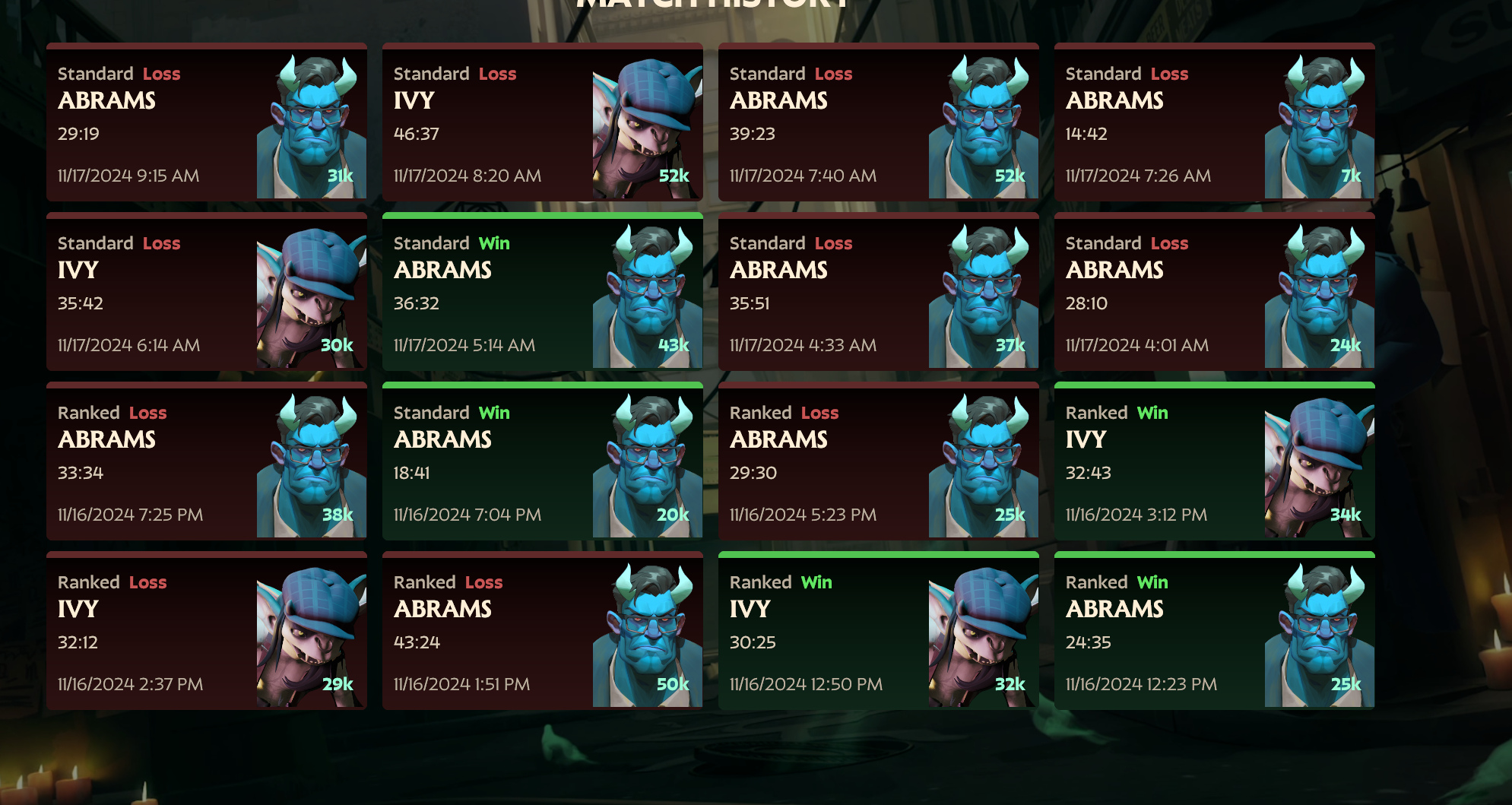
Task: Open ranked Ivy loss at 2:37 PM
Action: tap(207, 631)
